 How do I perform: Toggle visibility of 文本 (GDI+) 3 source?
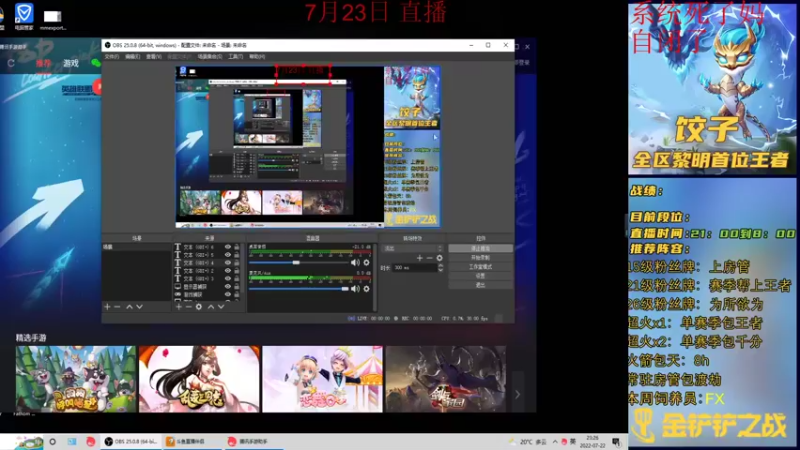click(228, 279)
